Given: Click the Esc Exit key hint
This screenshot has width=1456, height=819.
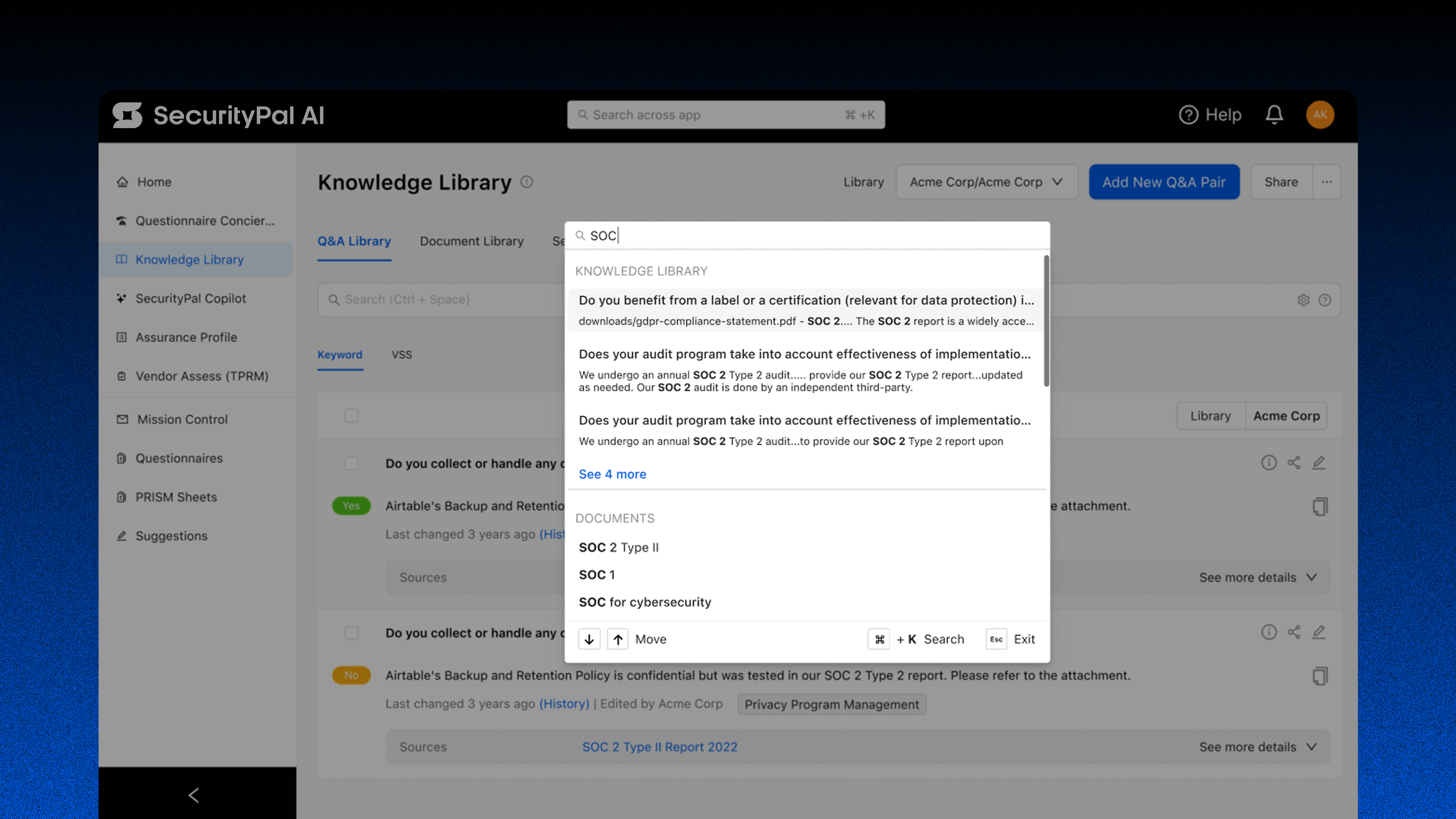Looking at the screenshot, I should point(996,639).
